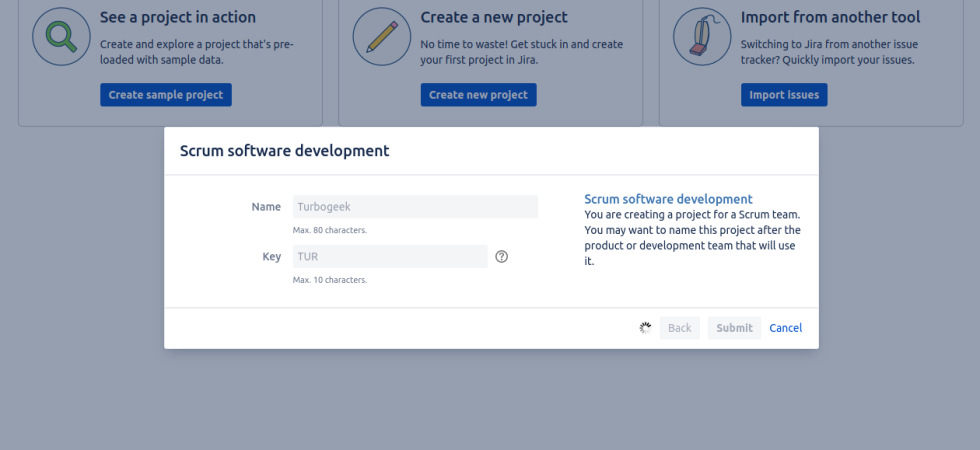Click the Submit button
The width and height of the screenshot is (980, 450).
coord(734,328)
